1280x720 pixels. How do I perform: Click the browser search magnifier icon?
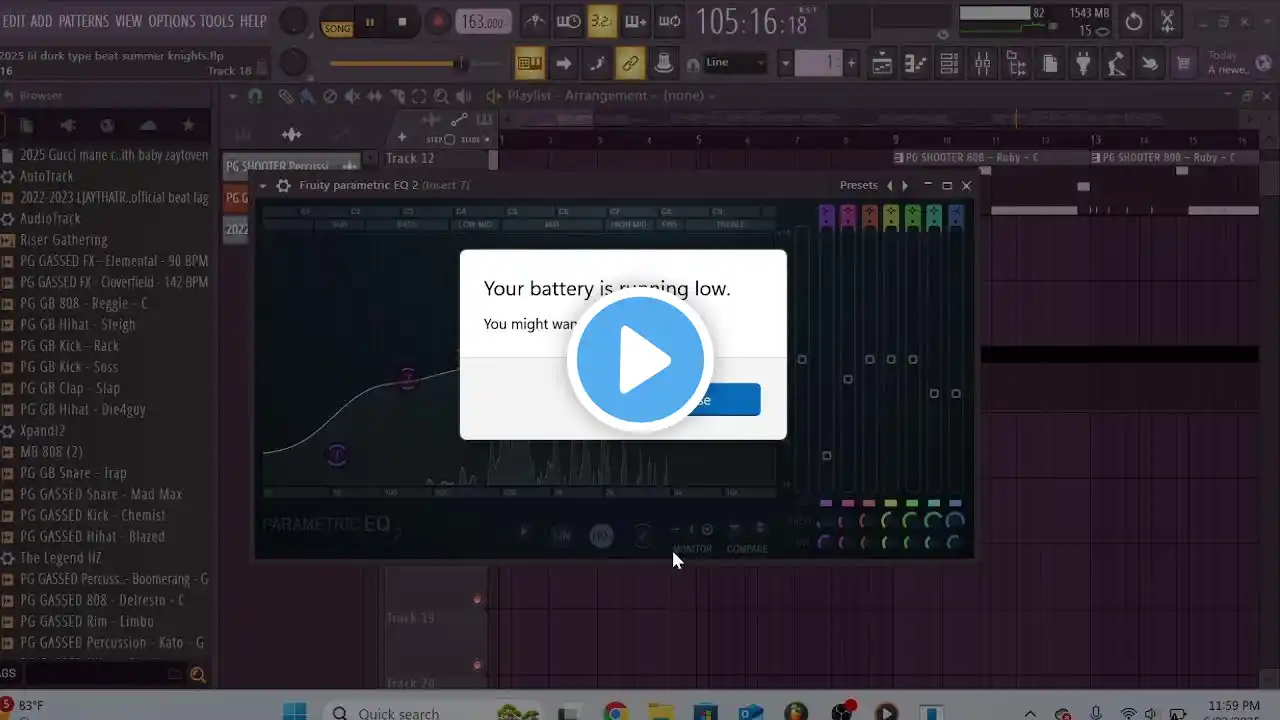(x=198, y=675)
